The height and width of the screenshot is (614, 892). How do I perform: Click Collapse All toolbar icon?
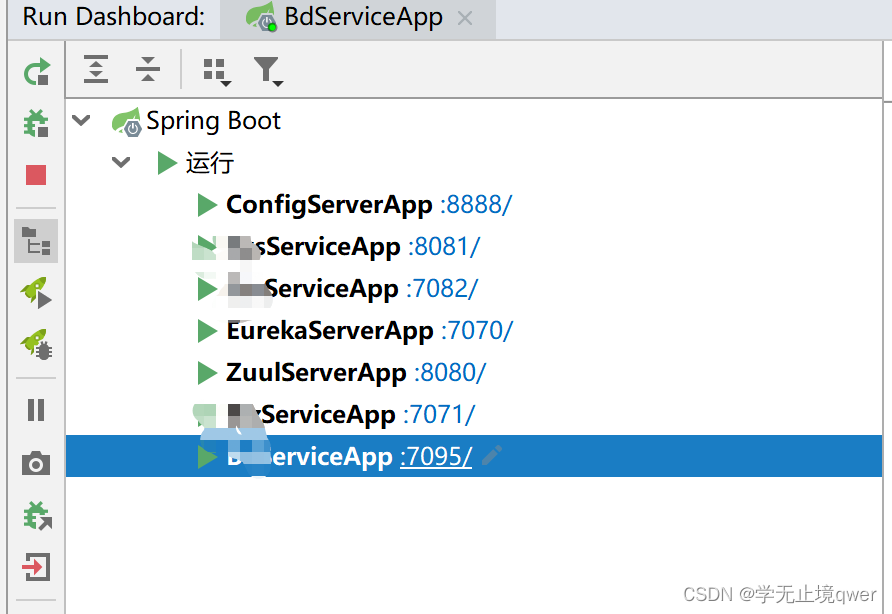pos(148,69)
